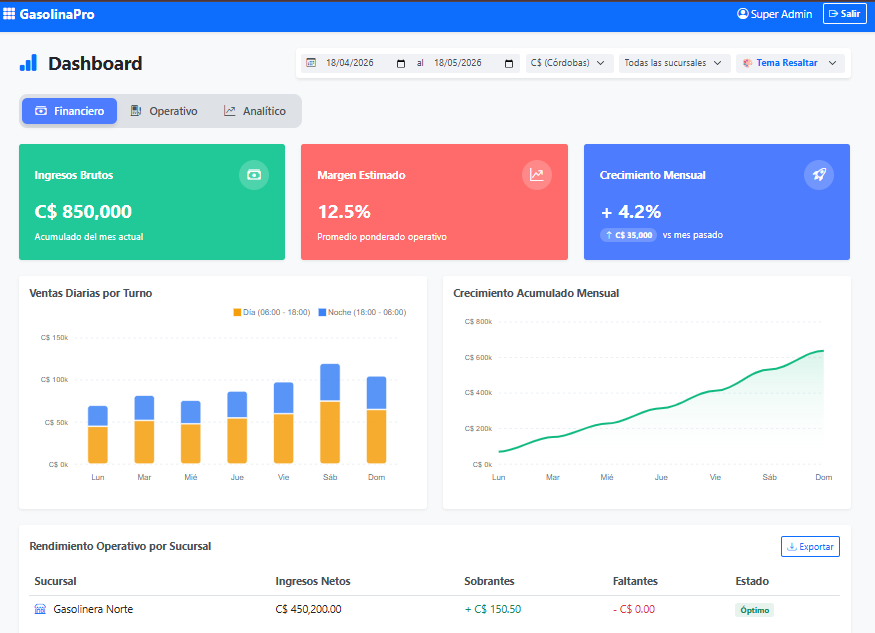The height and width of the screenshot is (633, 875).
Task: Click the Dom bar in Ventas Diarias chart
Action: pos(376,420)
